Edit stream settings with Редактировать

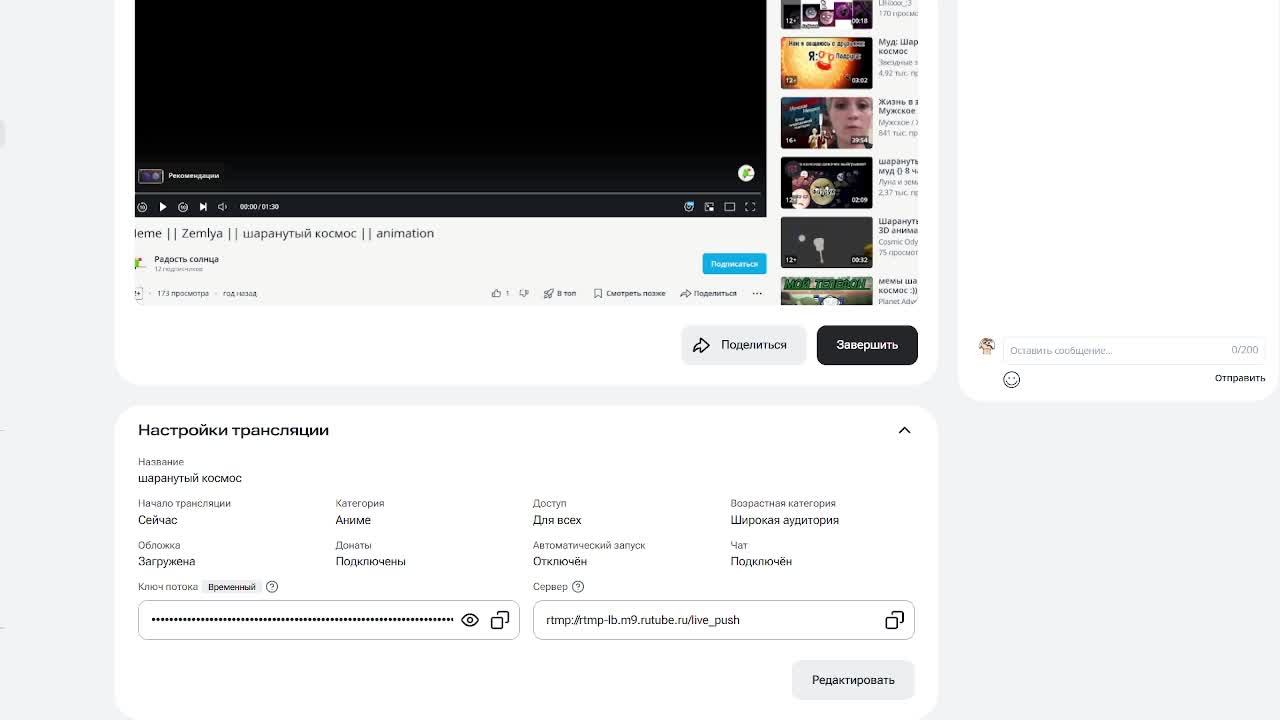[853, 680]
